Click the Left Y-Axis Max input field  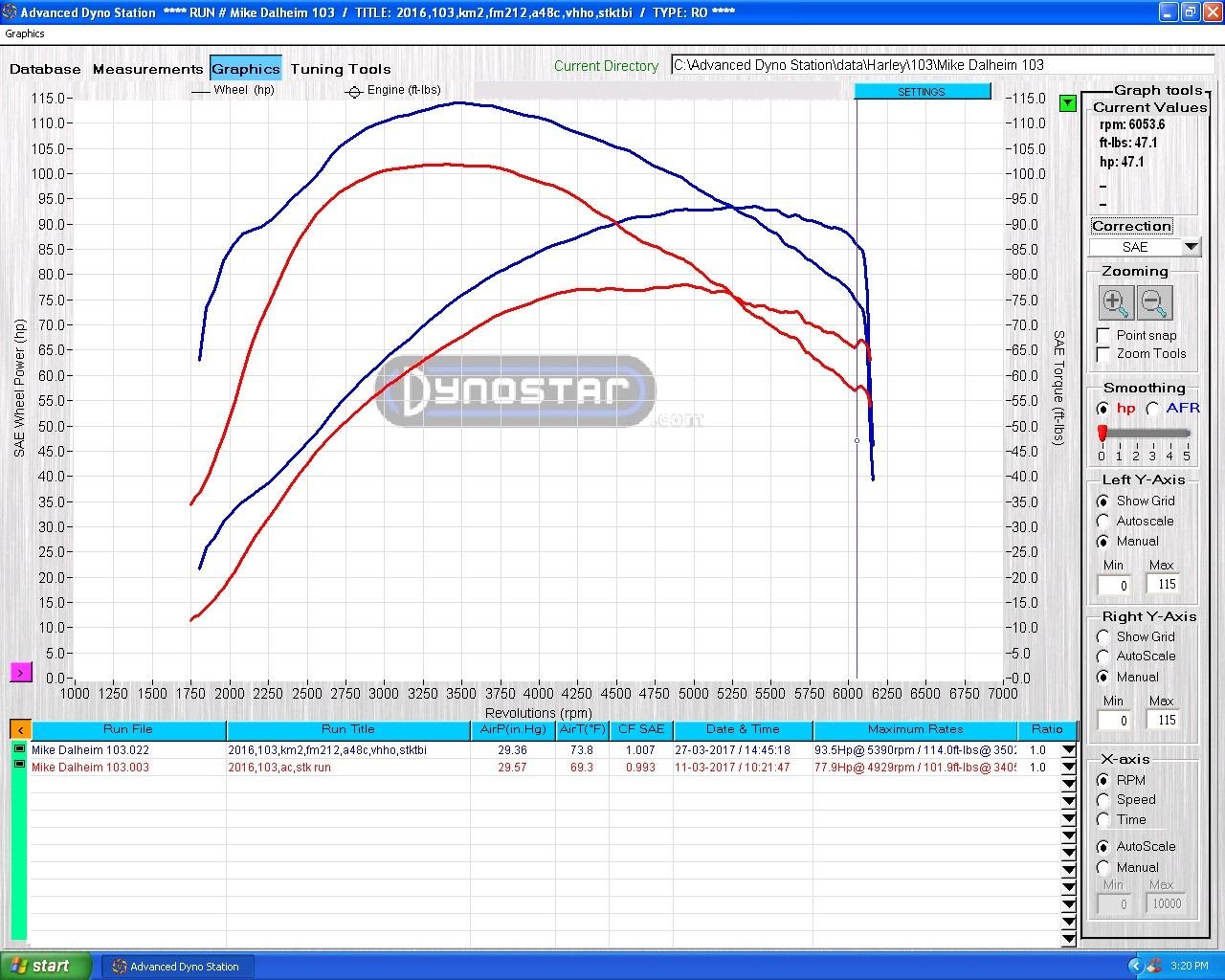point(1164,585)
